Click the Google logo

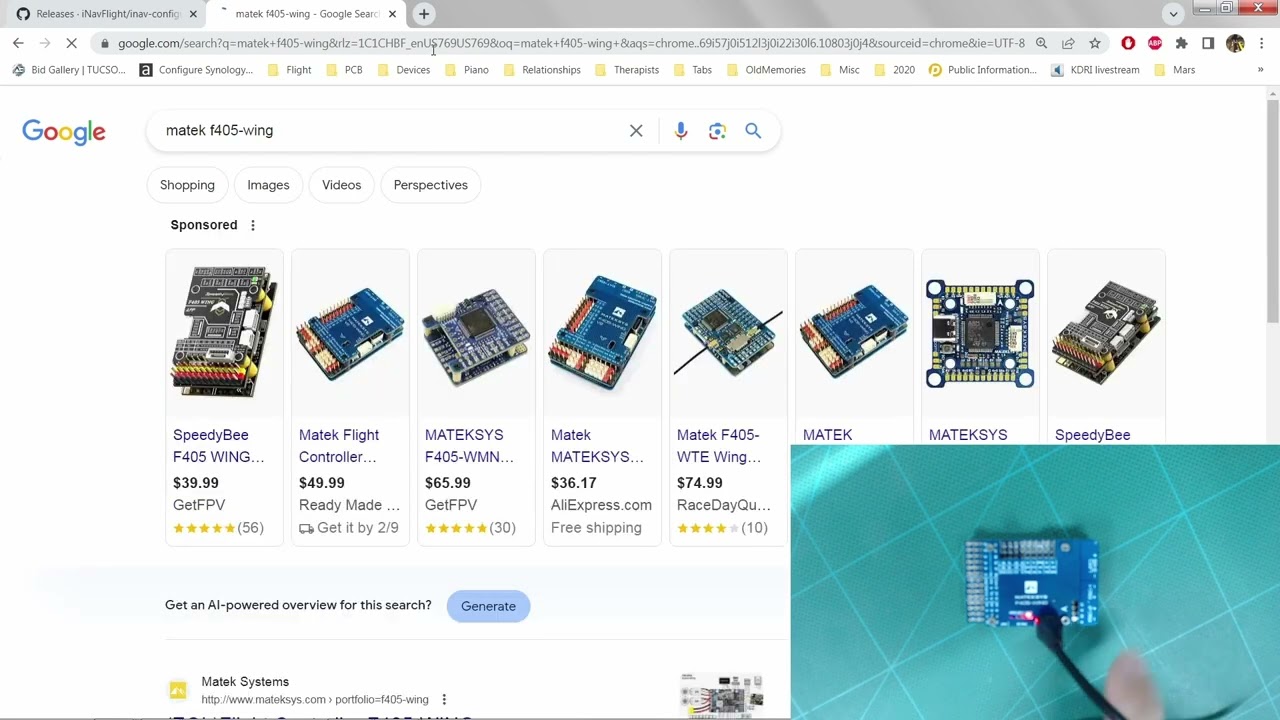click(64, 132)
